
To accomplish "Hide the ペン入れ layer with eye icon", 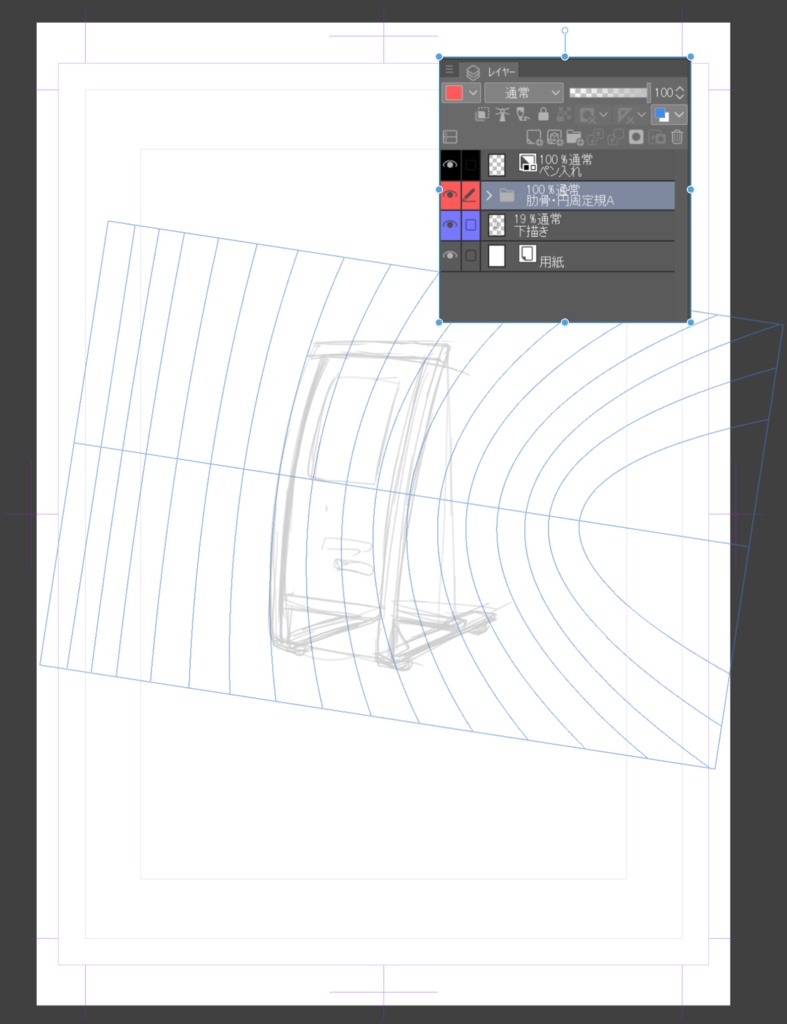I will pyautogui.click(x=450, y=165).
